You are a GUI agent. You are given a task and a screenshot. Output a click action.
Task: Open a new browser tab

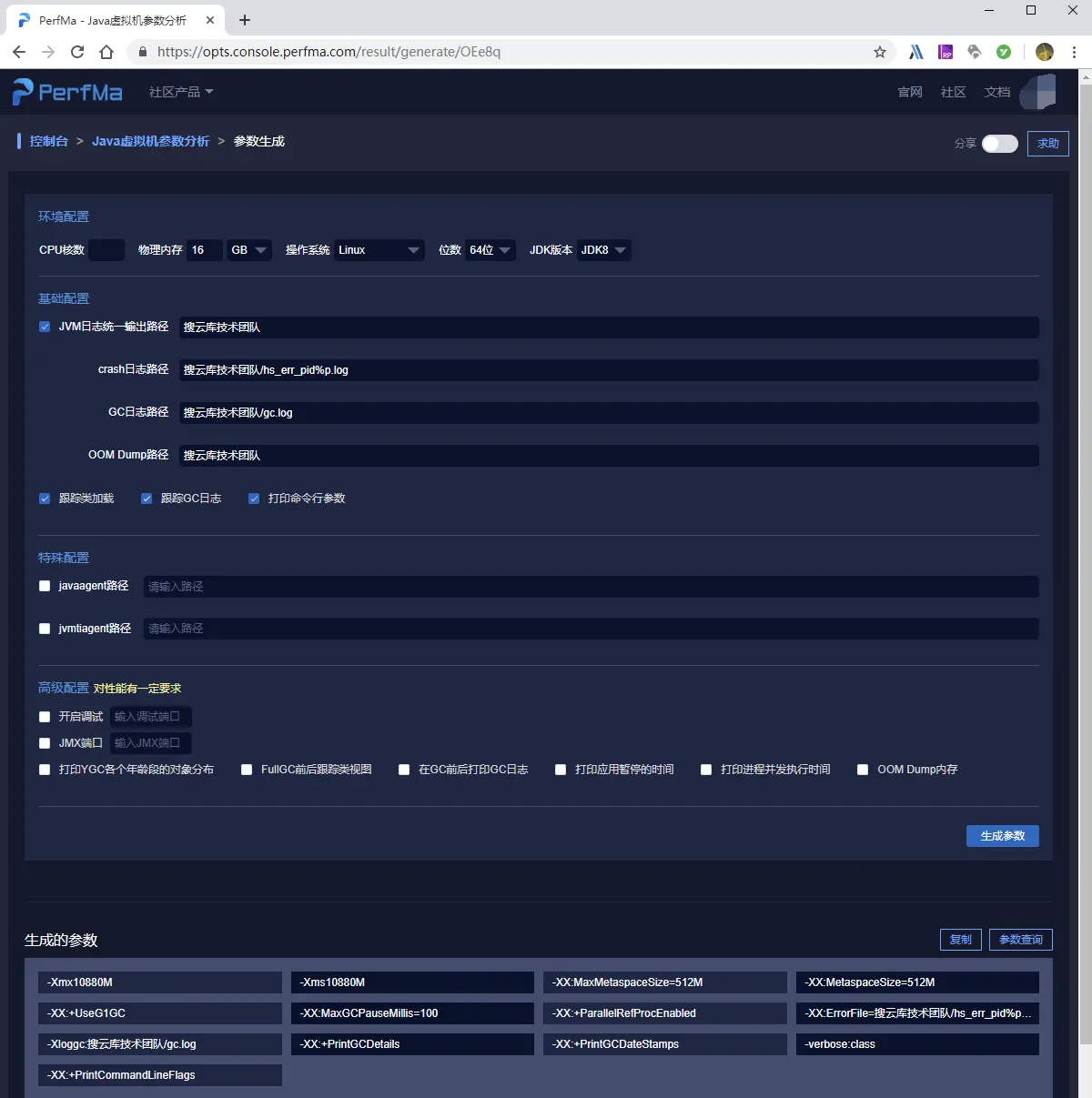click(245, 20)
